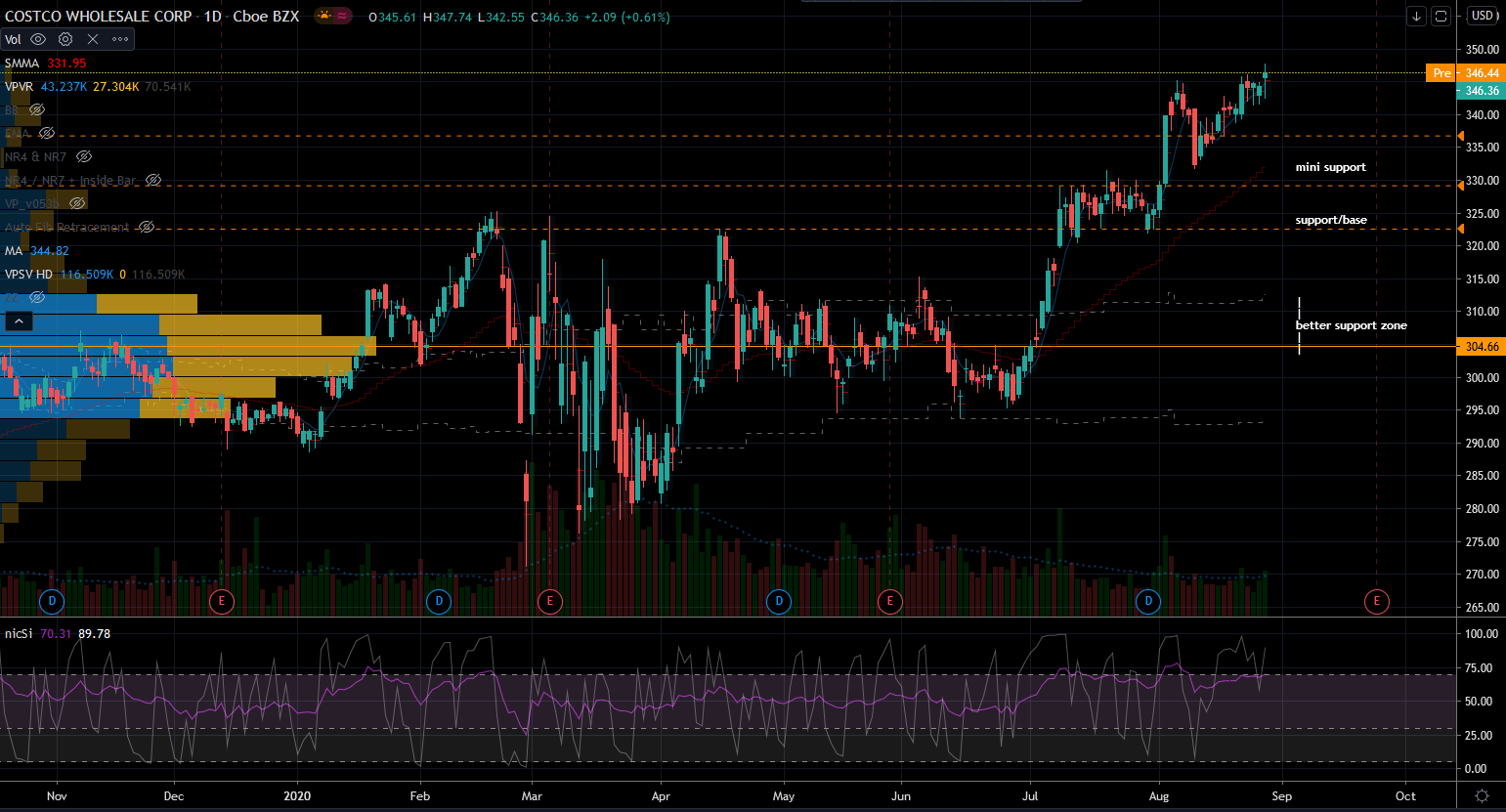
Task: Click the earnings marker just before June
Action: point(889,601)
